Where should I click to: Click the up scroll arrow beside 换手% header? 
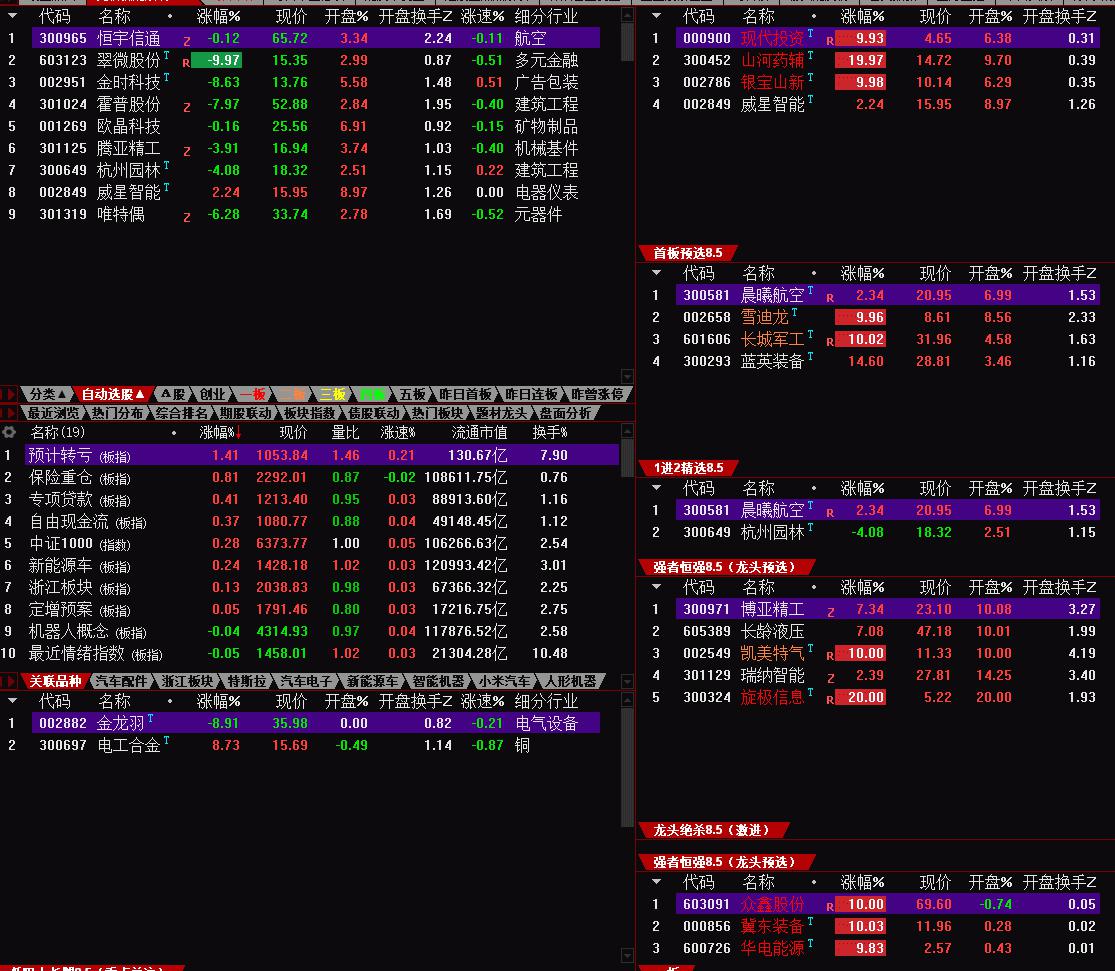point(627,430)
